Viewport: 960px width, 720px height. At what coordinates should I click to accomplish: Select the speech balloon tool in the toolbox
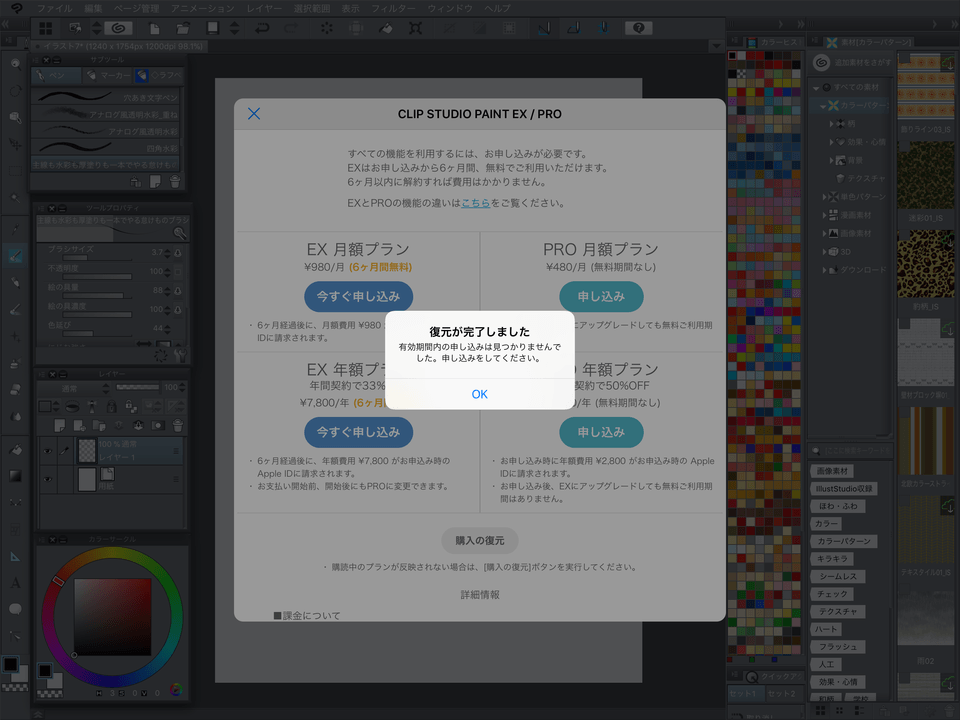(x=15, y=608)
